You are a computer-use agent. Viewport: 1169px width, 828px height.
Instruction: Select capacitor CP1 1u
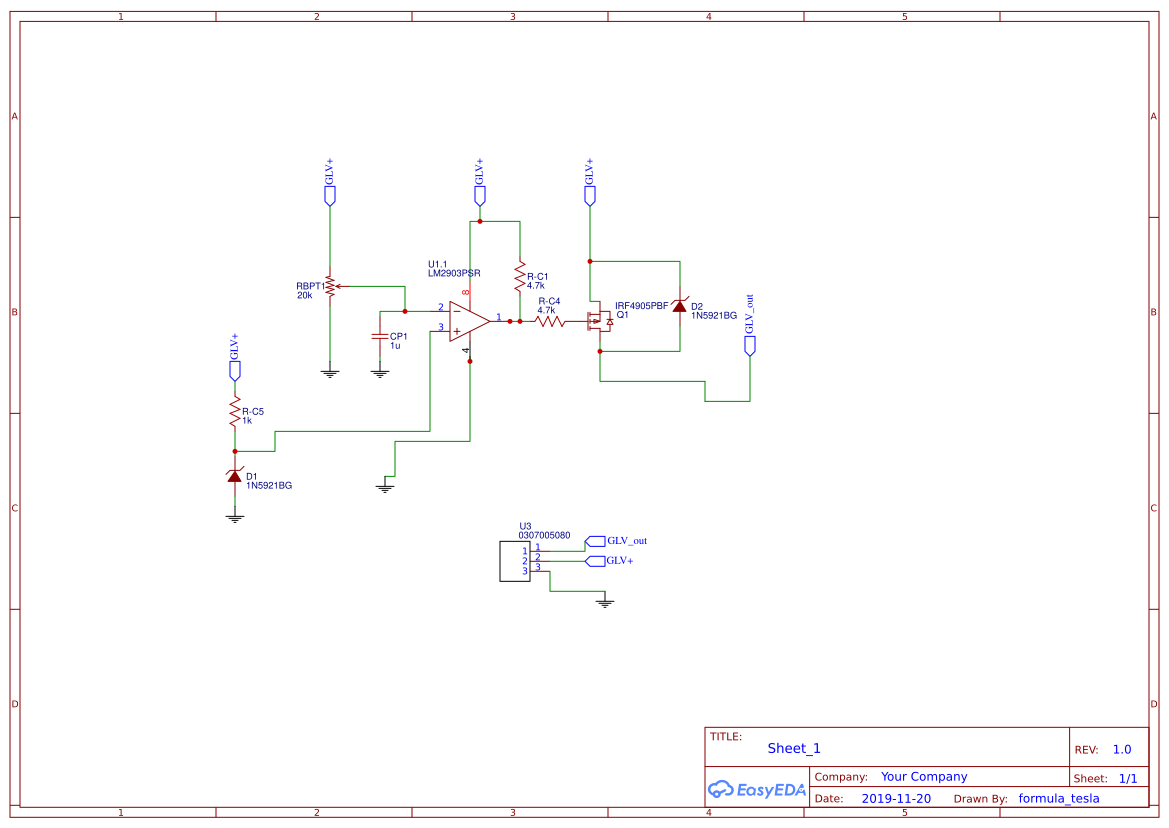(x=380, y=335)
